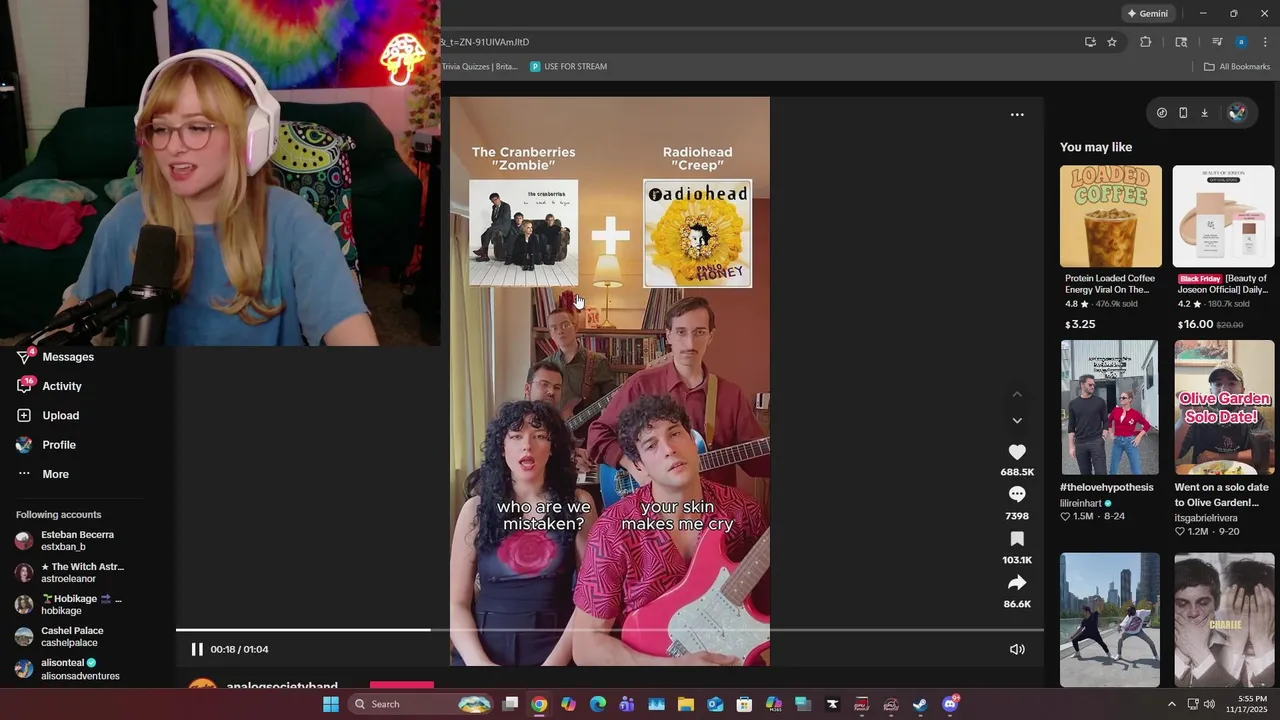
Task: Open File Explorer from the taskbar
Action: click(686, 704)
